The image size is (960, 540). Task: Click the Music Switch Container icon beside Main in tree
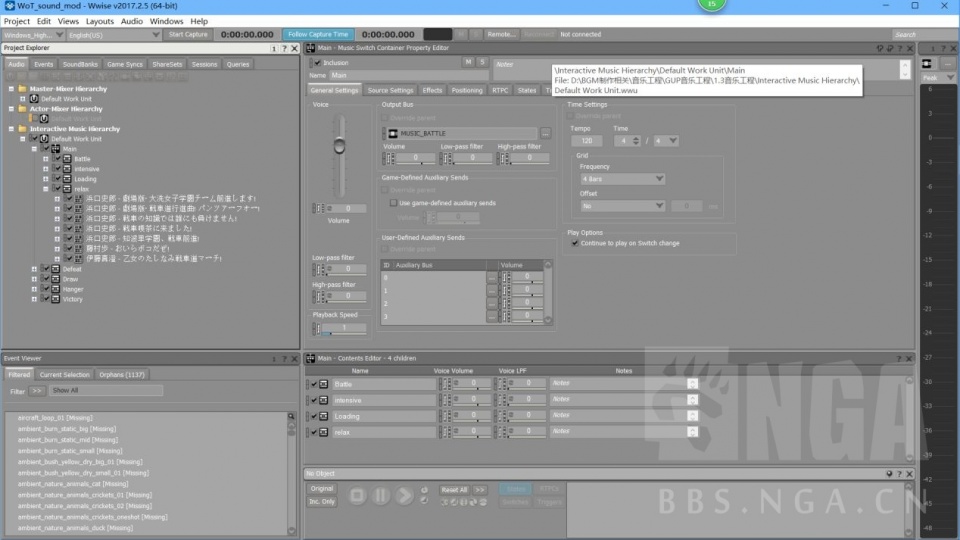coord(55,149)
